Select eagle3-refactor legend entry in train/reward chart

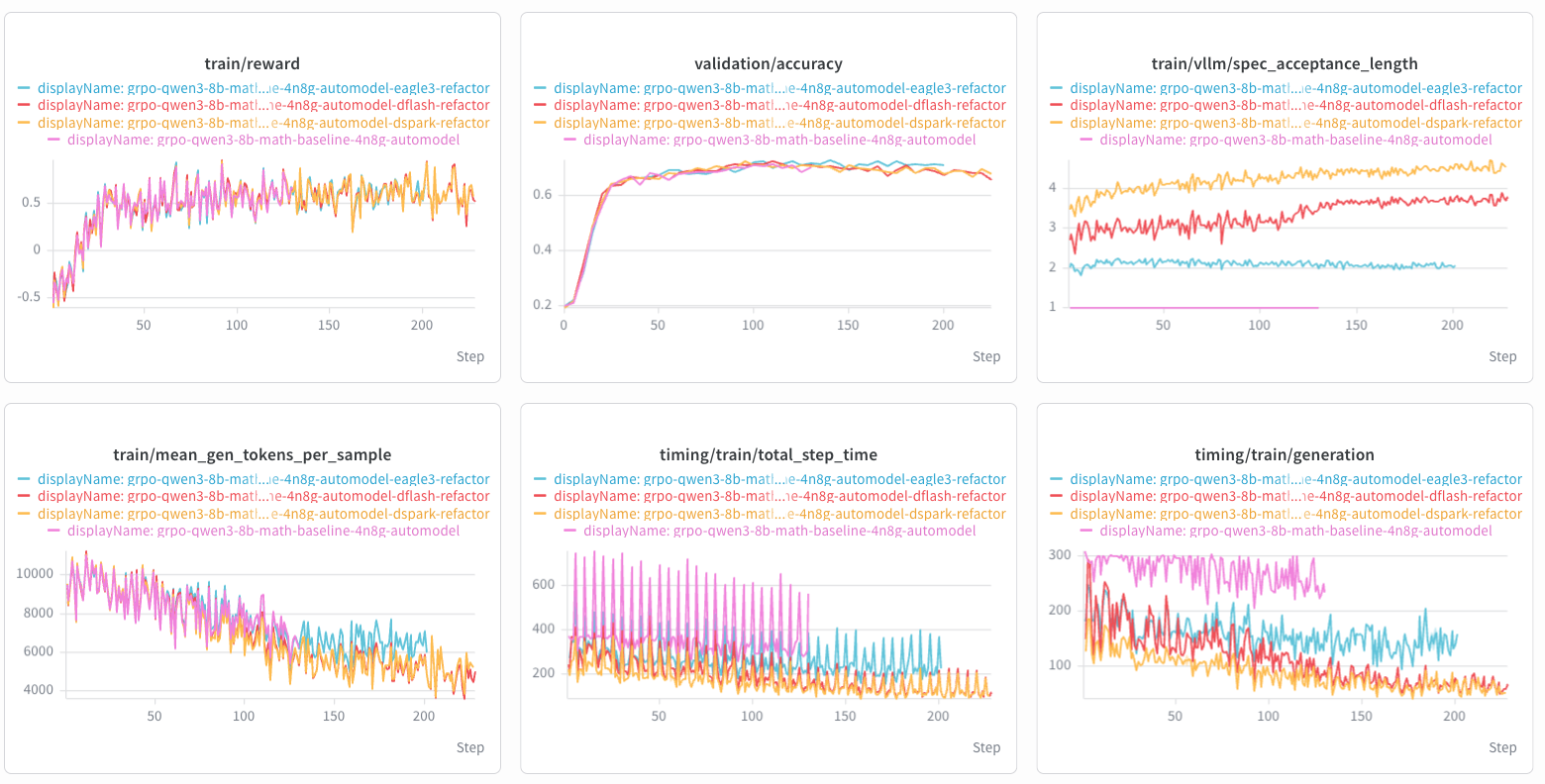253,88
